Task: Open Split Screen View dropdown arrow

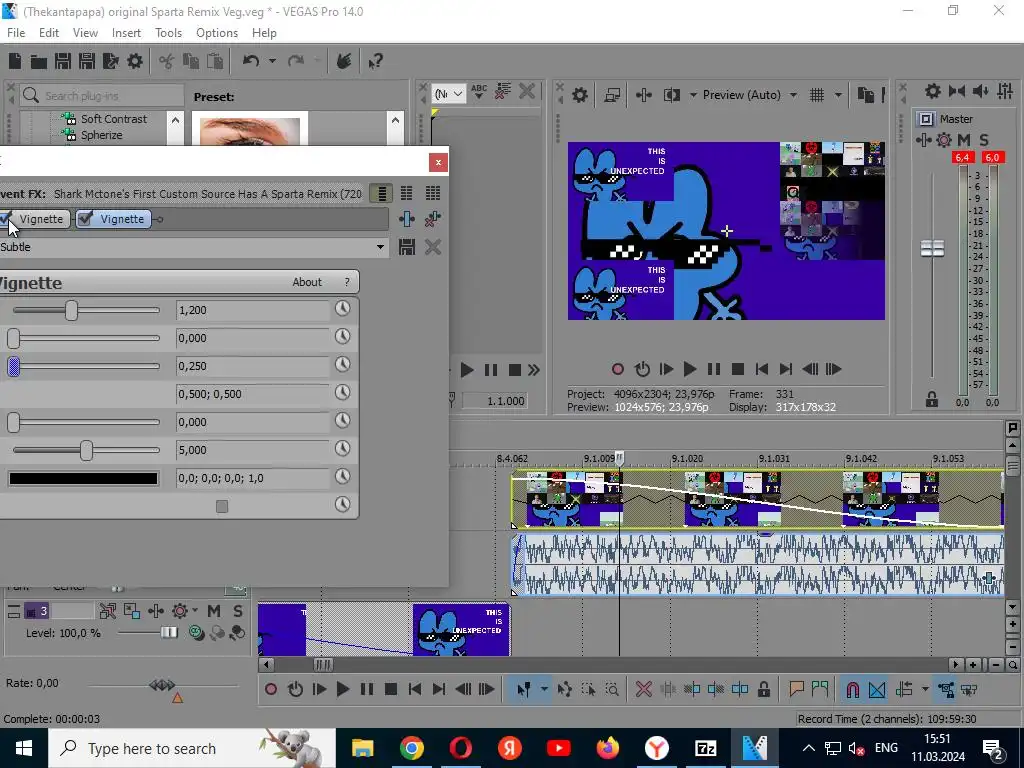Action: 693,95
